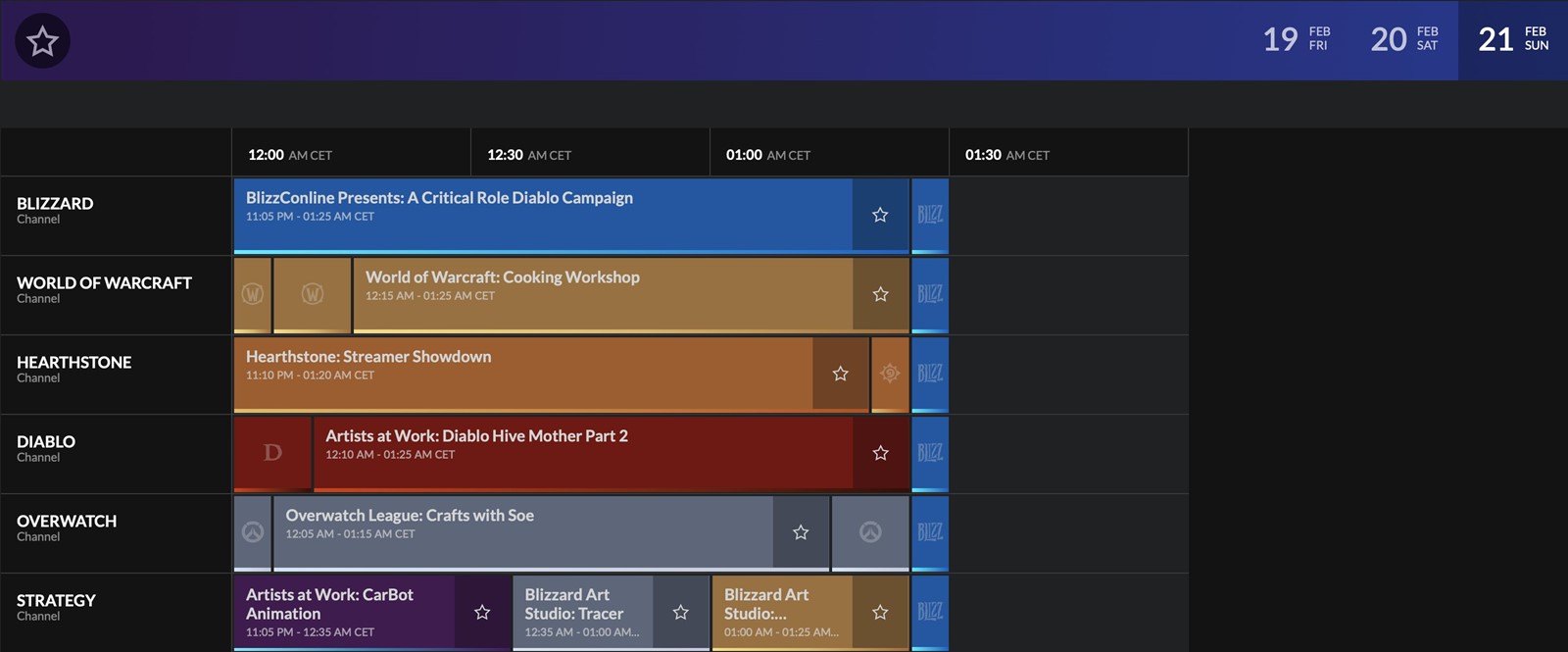Open the BLIZZ block in the Overwatch row
1568x652 pixels.
(x=930, y=532)
